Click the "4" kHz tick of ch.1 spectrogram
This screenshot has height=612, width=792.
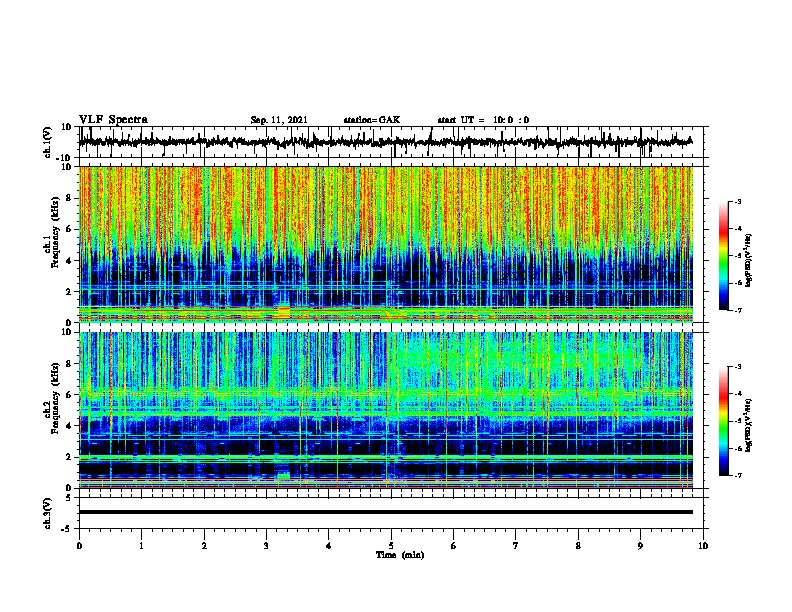click(69, 261)
